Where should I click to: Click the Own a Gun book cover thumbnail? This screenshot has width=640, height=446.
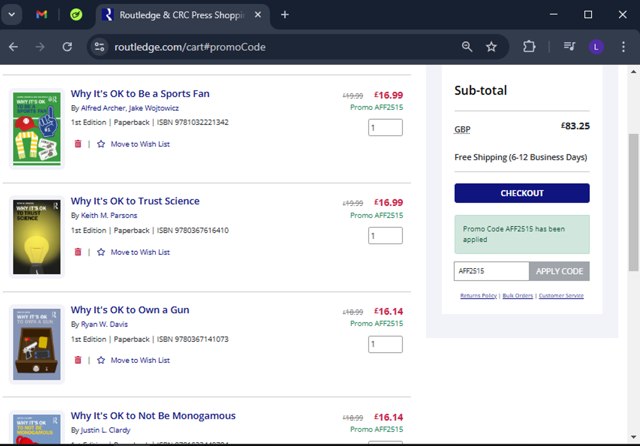point(37,344)
